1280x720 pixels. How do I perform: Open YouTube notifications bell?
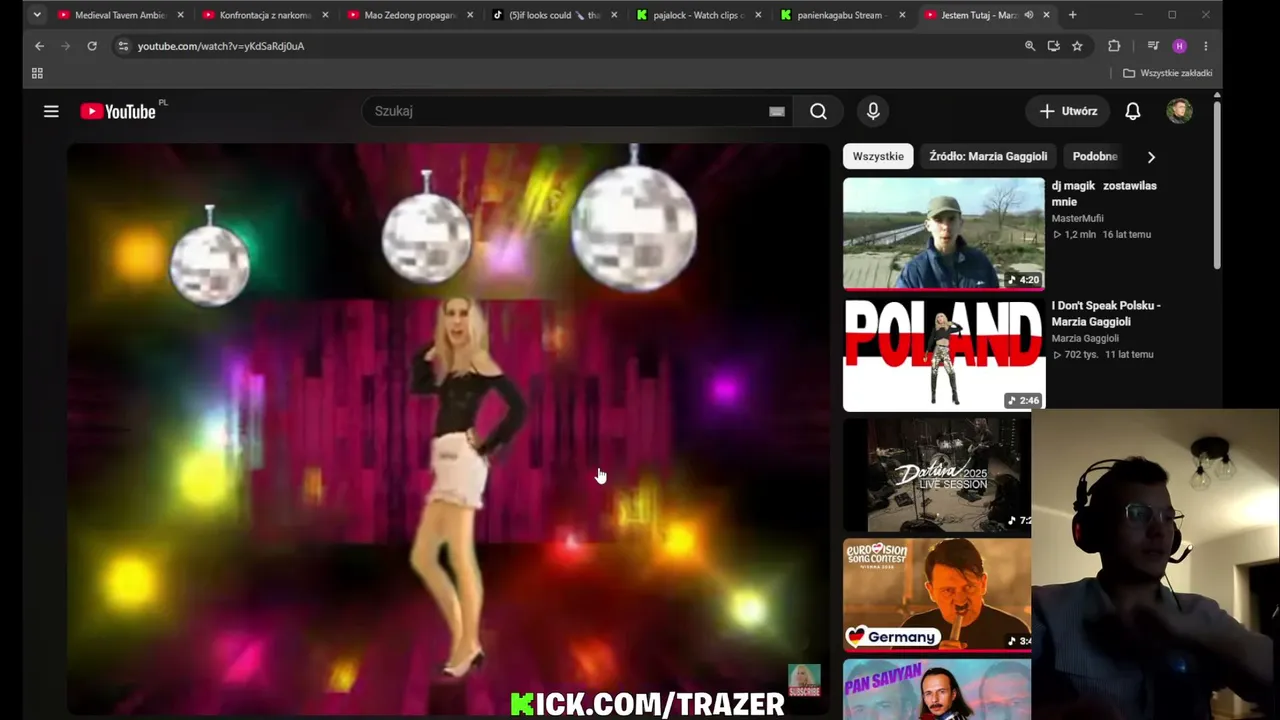(1132, 111)
